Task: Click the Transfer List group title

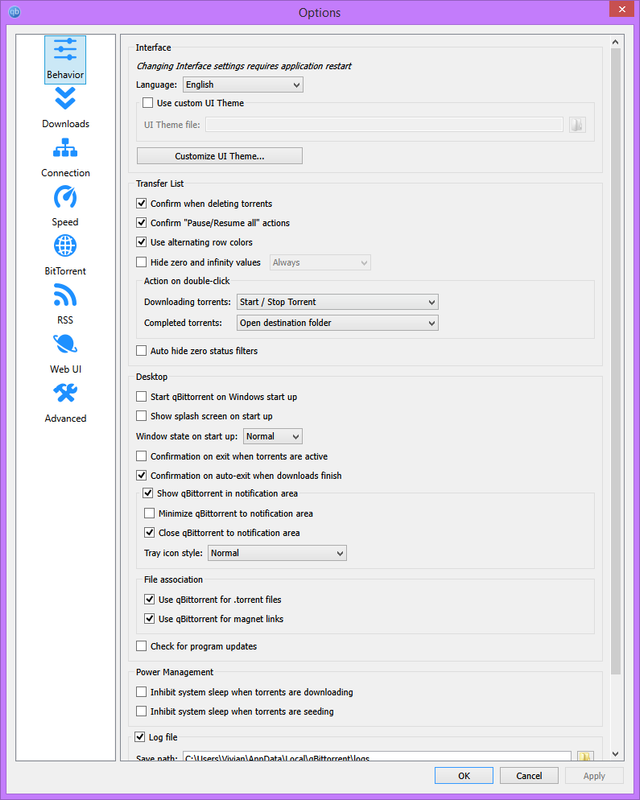Action: (160, 184)
